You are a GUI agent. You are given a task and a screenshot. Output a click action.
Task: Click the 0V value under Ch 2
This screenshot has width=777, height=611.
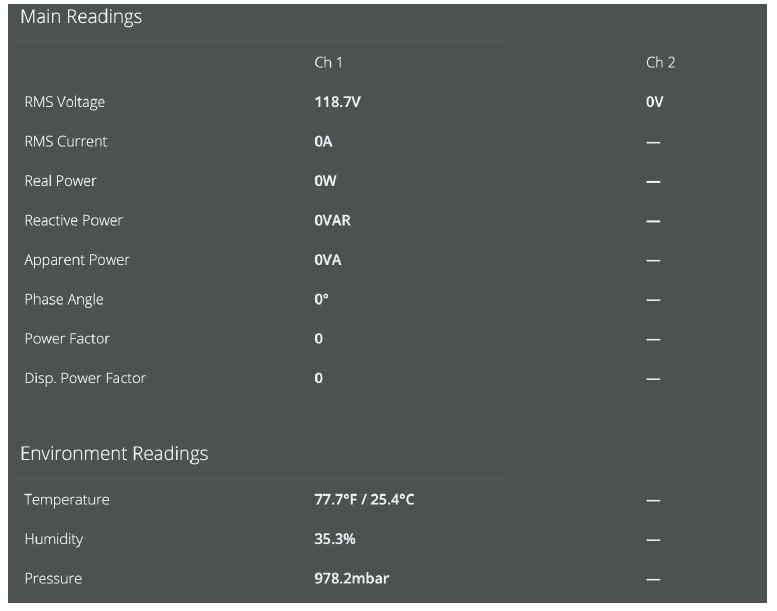click(654, 102)
